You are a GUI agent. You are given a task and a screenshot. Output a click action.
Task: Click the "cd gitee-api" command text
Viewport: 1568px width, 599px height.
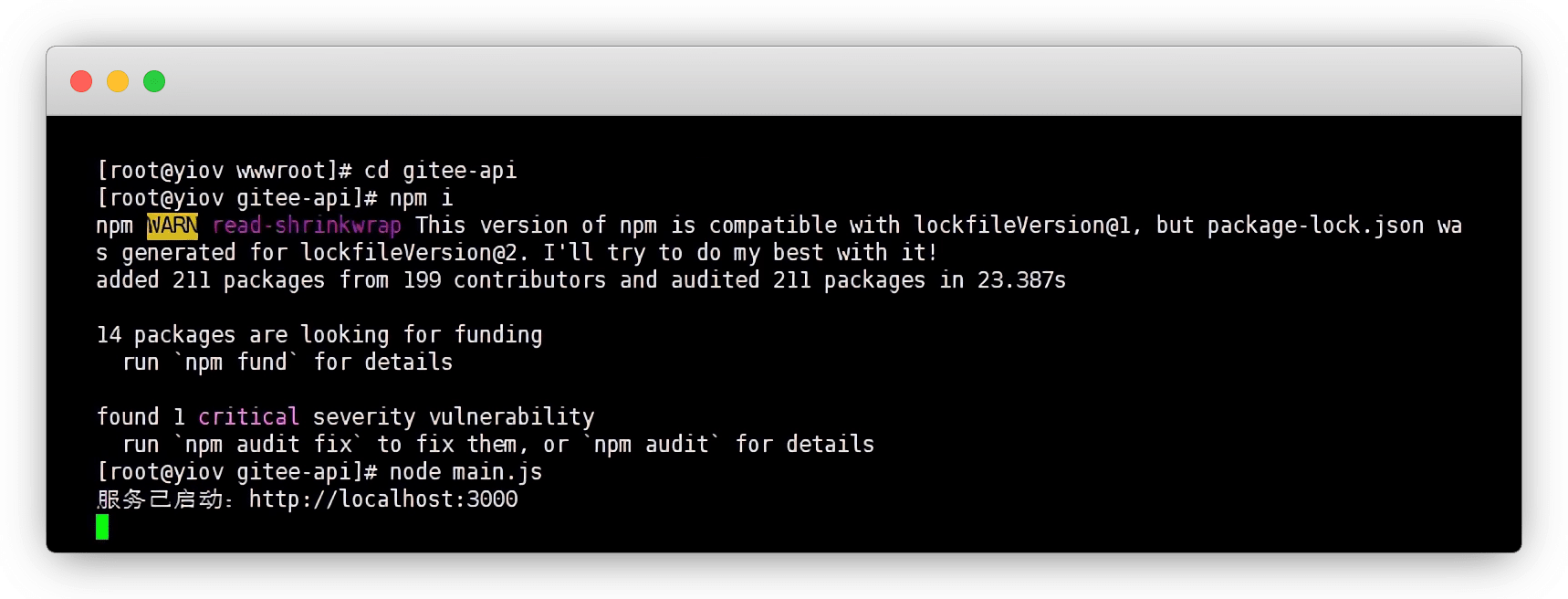(x=441, y=171)
